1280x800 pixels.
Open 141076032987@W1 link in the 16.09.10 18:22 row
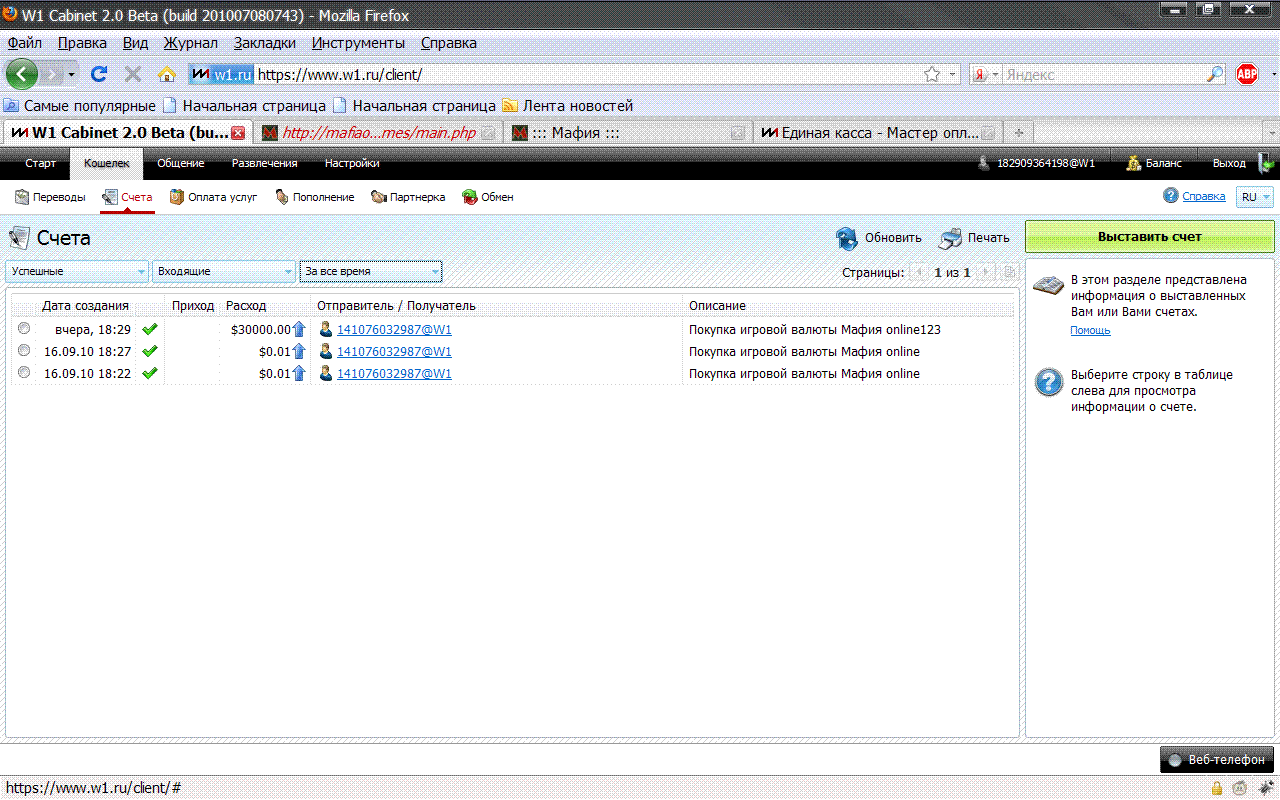coord(394,373)
